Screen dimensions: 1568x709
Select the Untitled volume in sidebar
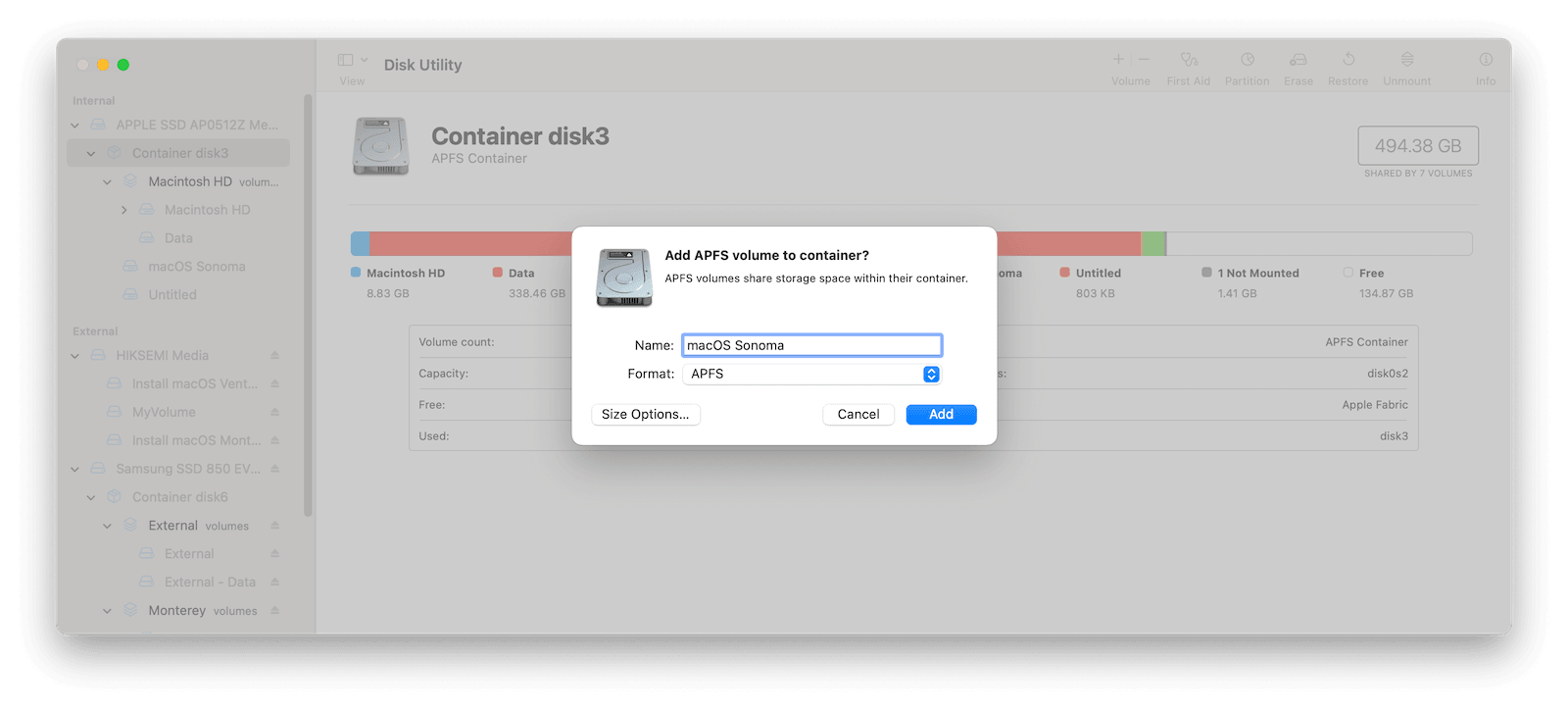click(172, 295)
